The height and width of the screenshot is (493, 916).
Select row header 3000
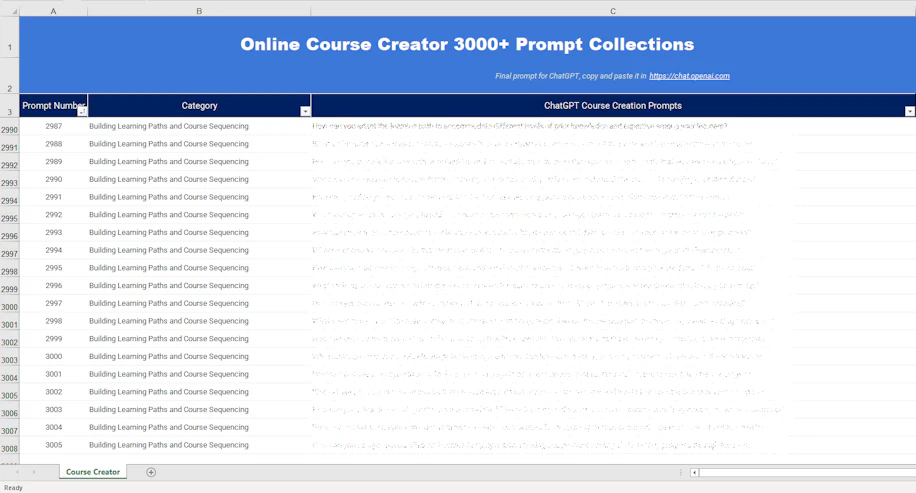[9, 308]
